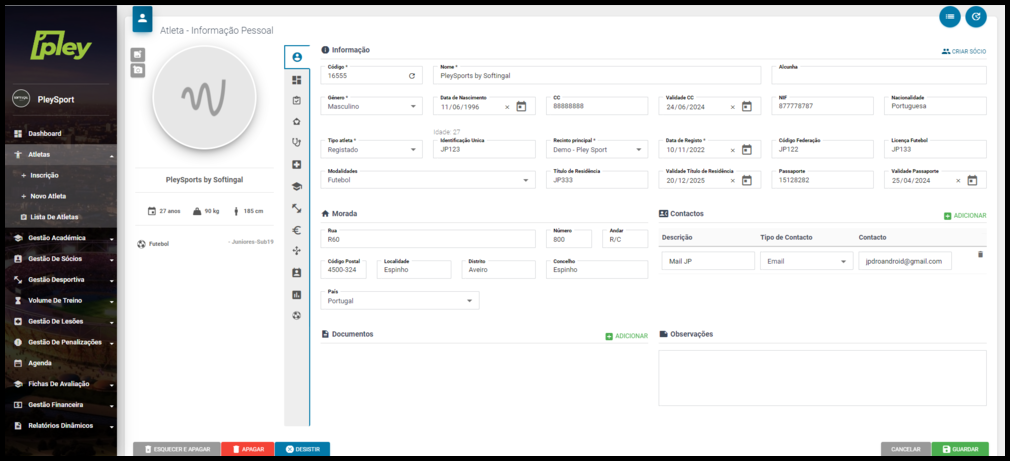Click the Criar Sócio link
This screenshot has width=1010, height=461.
point(964,50)
